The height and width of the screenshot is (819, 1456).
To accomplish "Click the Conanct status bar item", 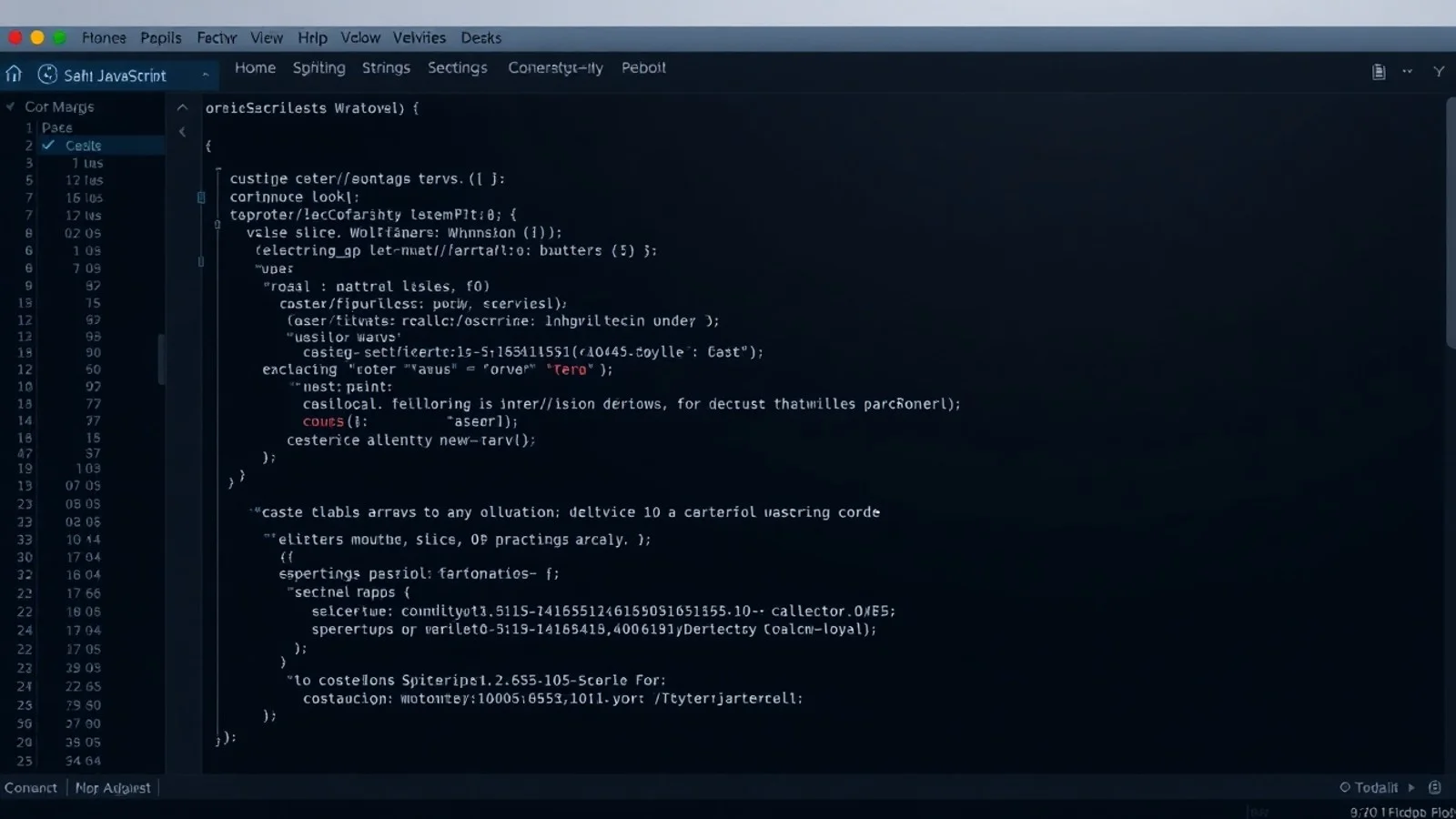I will [x=31, y=787].
